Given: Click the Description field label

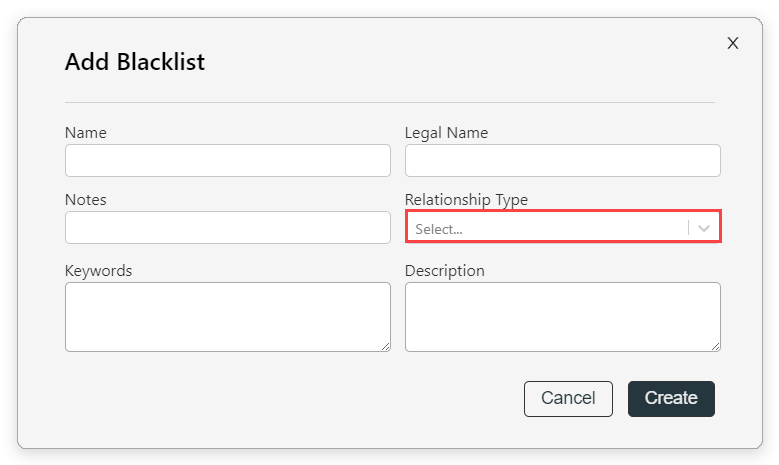Looking at the screenshot, I should 445,271.
